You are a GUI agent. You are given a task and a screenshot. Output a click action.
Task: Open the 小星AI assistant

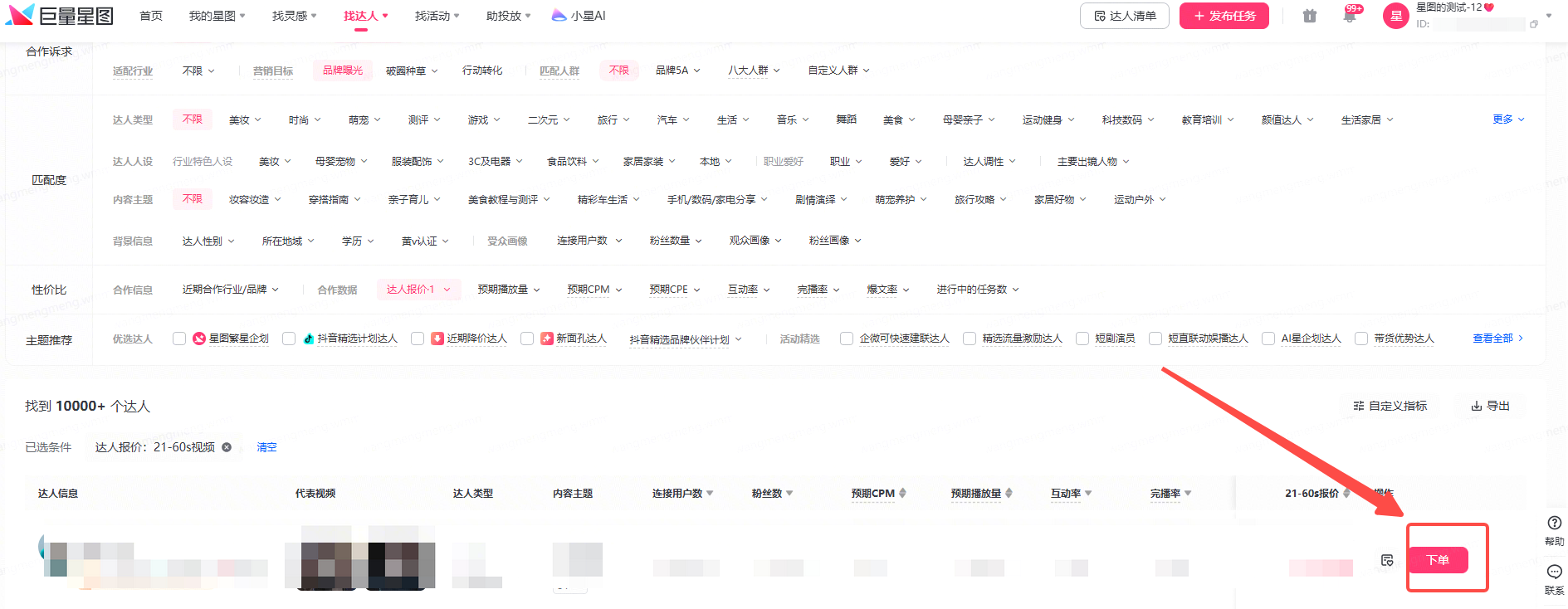coord(579,16)
